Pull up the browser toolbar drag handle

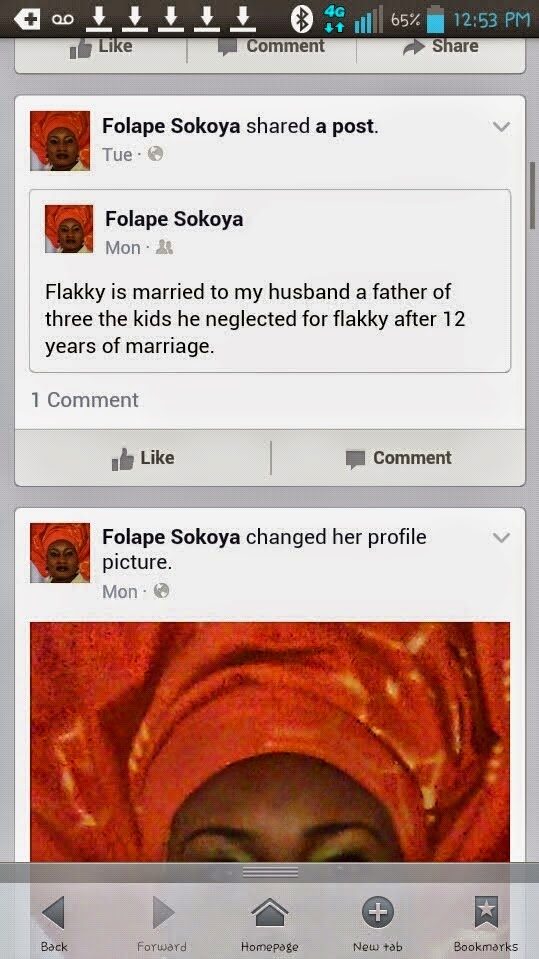click(270, 872)
